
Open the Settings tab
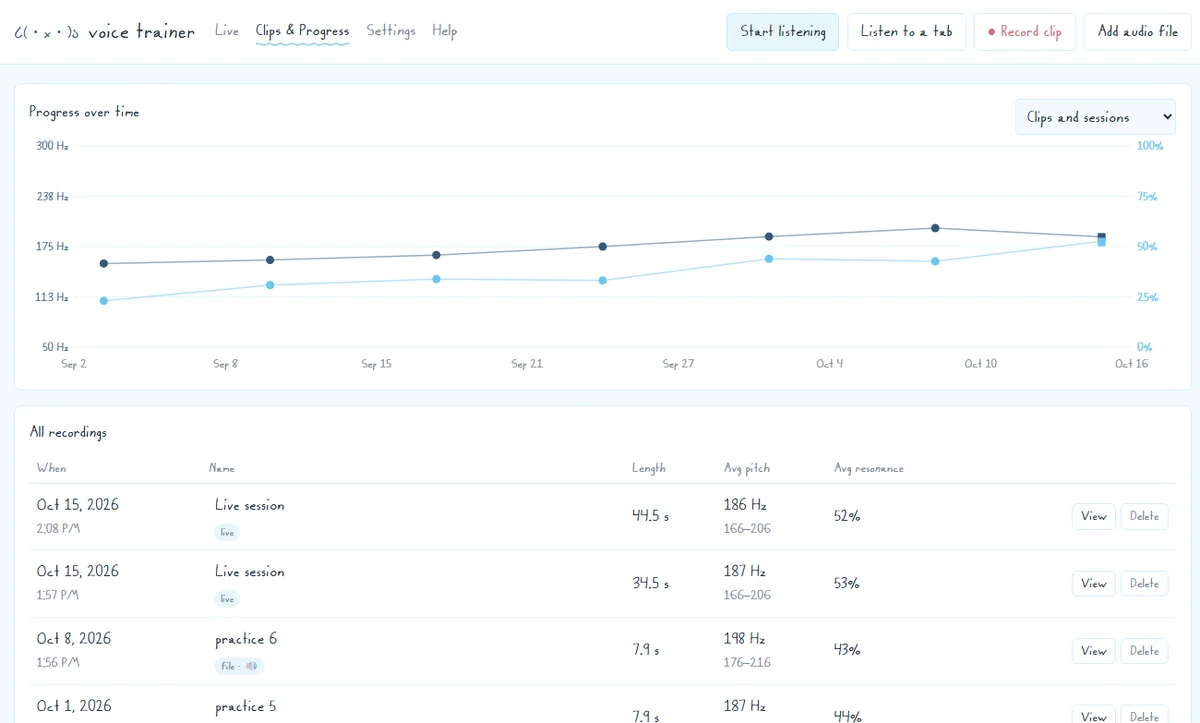point(391,31)
